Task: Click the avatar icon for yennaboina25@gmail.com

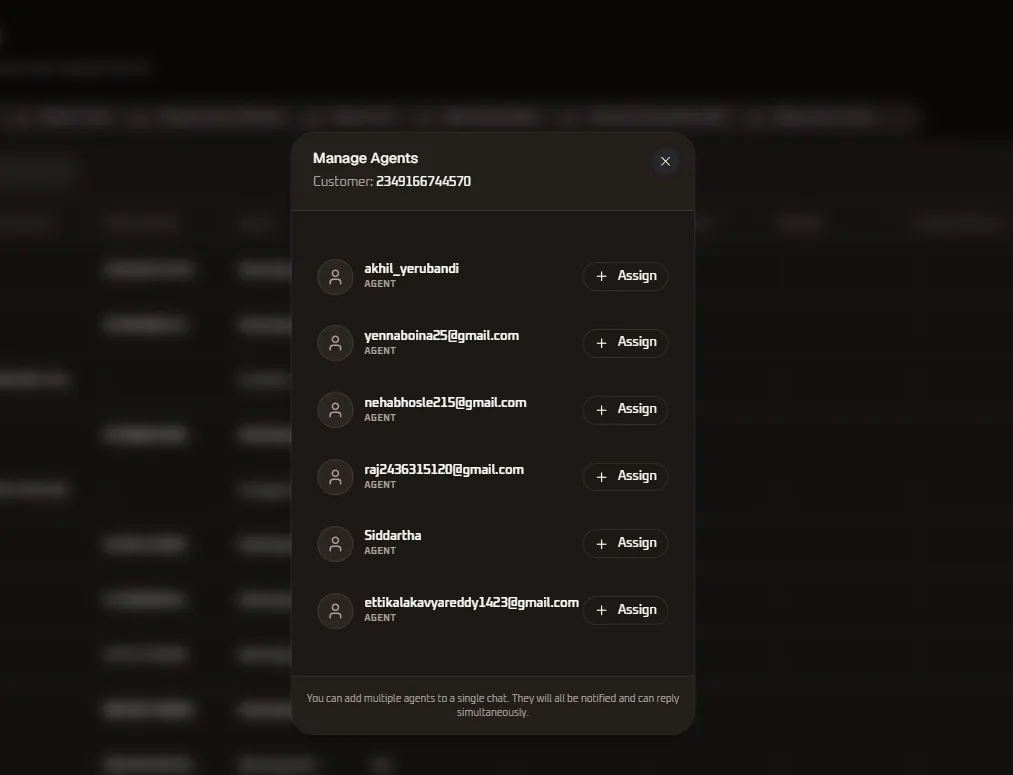Action: pyautogui.click(x=335, y=343)
